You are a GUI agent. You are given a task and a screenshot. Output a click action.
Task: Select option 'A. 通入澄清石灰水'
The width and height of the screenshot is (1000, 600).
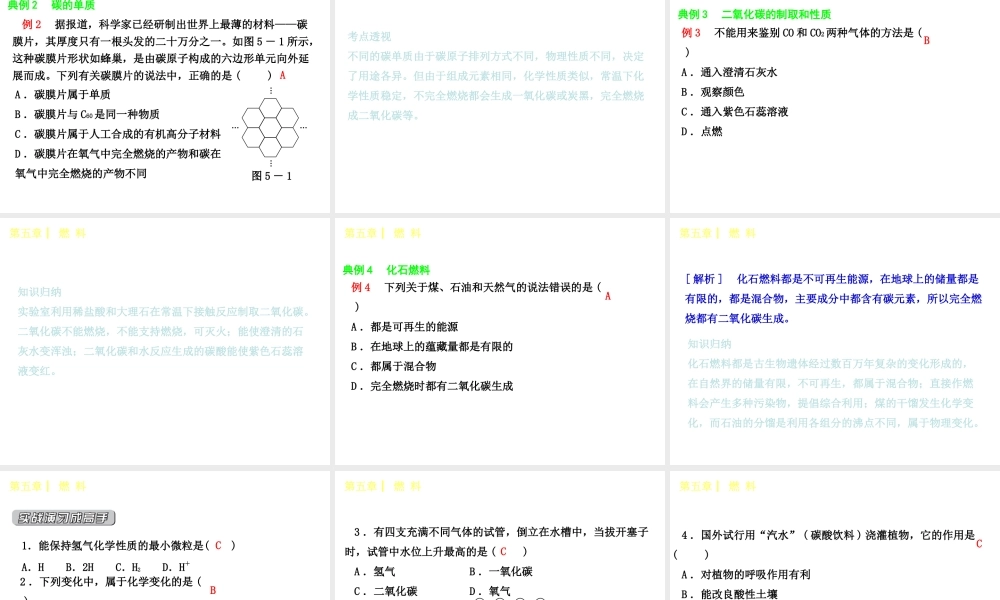pos(729,72)
